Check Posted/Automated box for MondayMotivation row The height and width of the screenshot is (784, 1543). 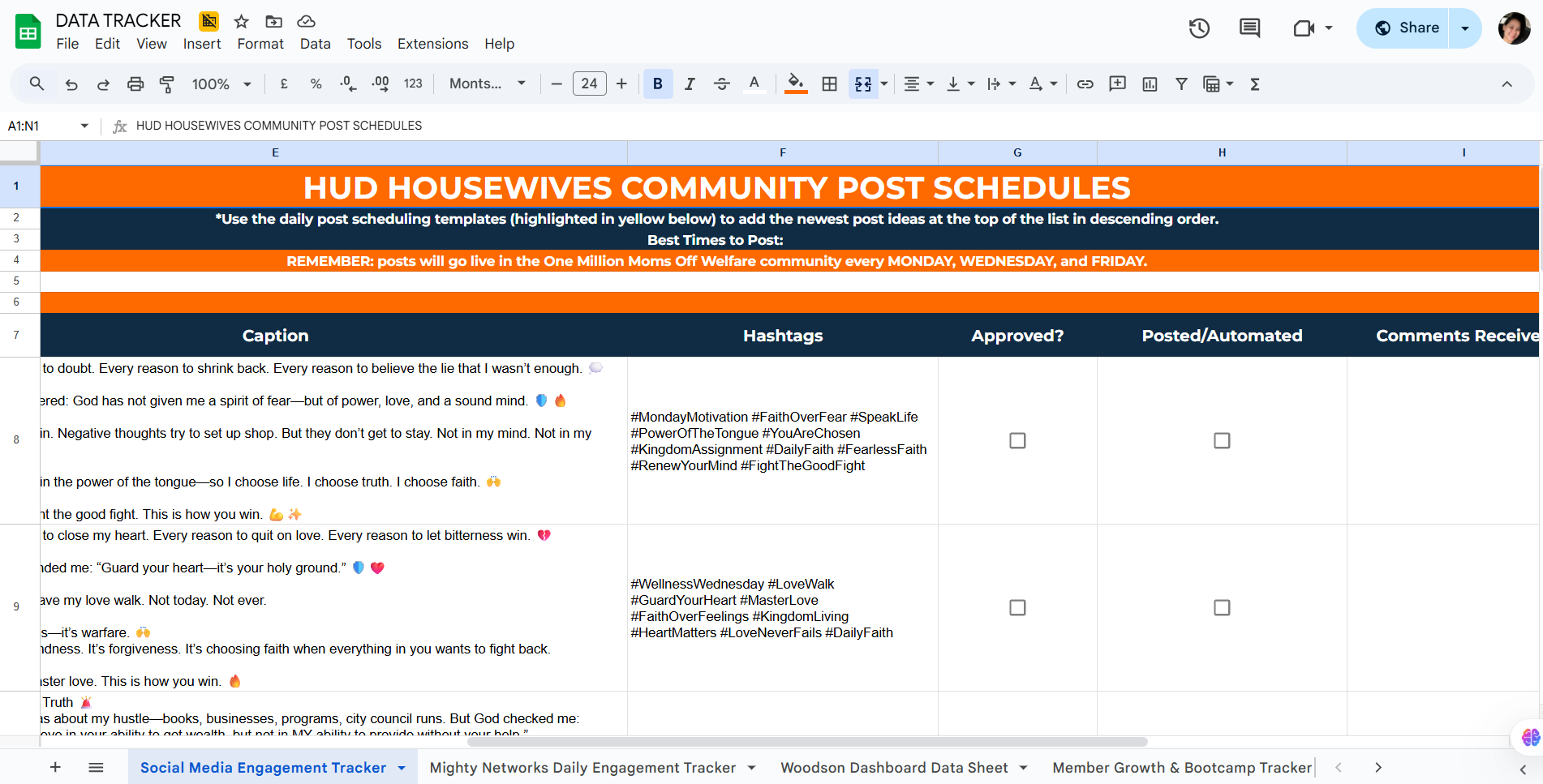1222,440
